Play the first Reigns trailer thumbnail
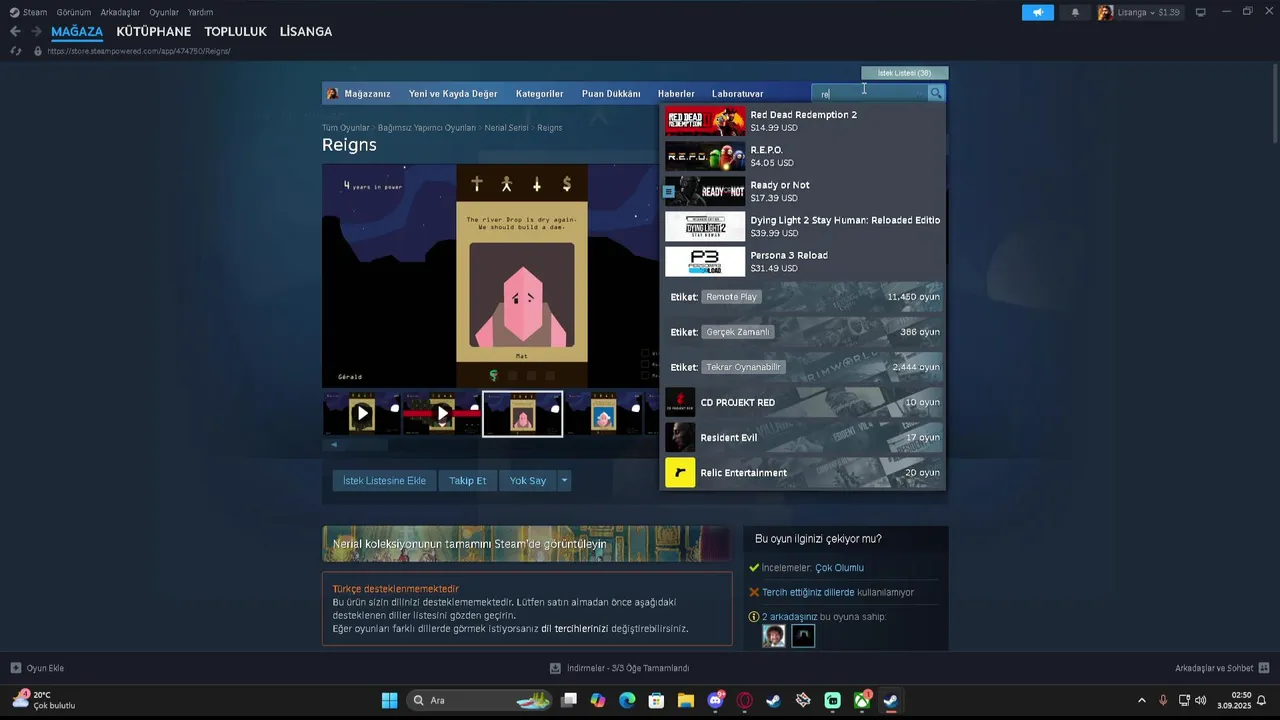Viewport: 1280px width, 720px height. (362, 413)
